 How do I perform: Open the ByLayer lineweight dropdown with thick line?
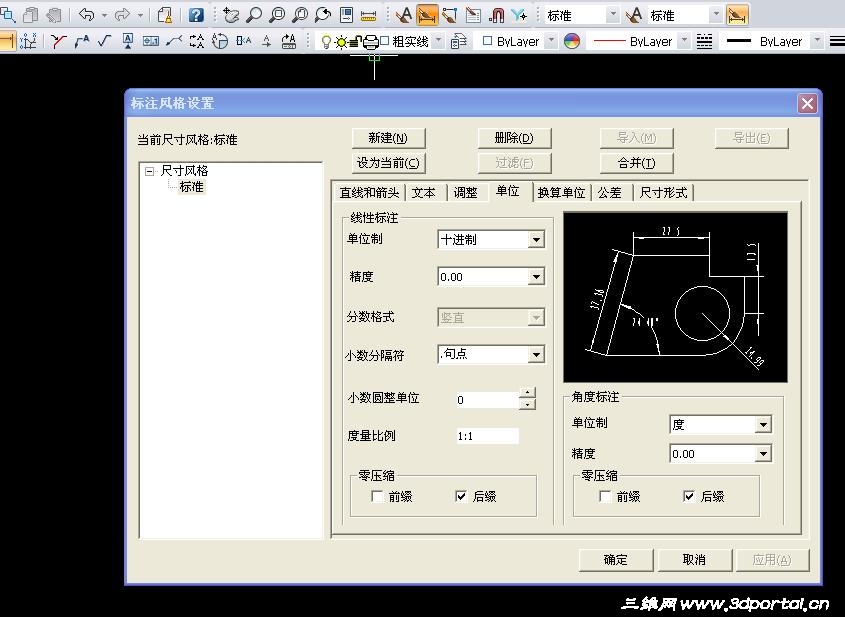point(817,41)
